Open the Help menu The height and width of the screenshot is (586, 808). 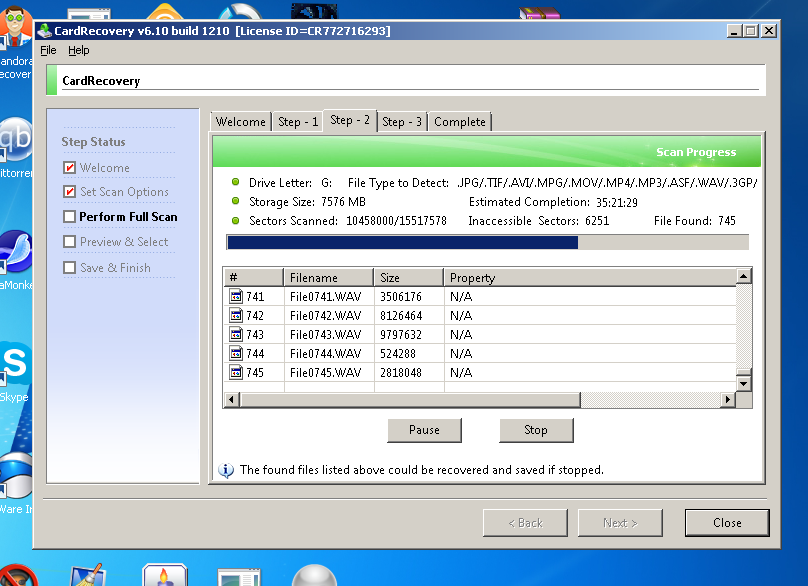click(x=79, y=51)
